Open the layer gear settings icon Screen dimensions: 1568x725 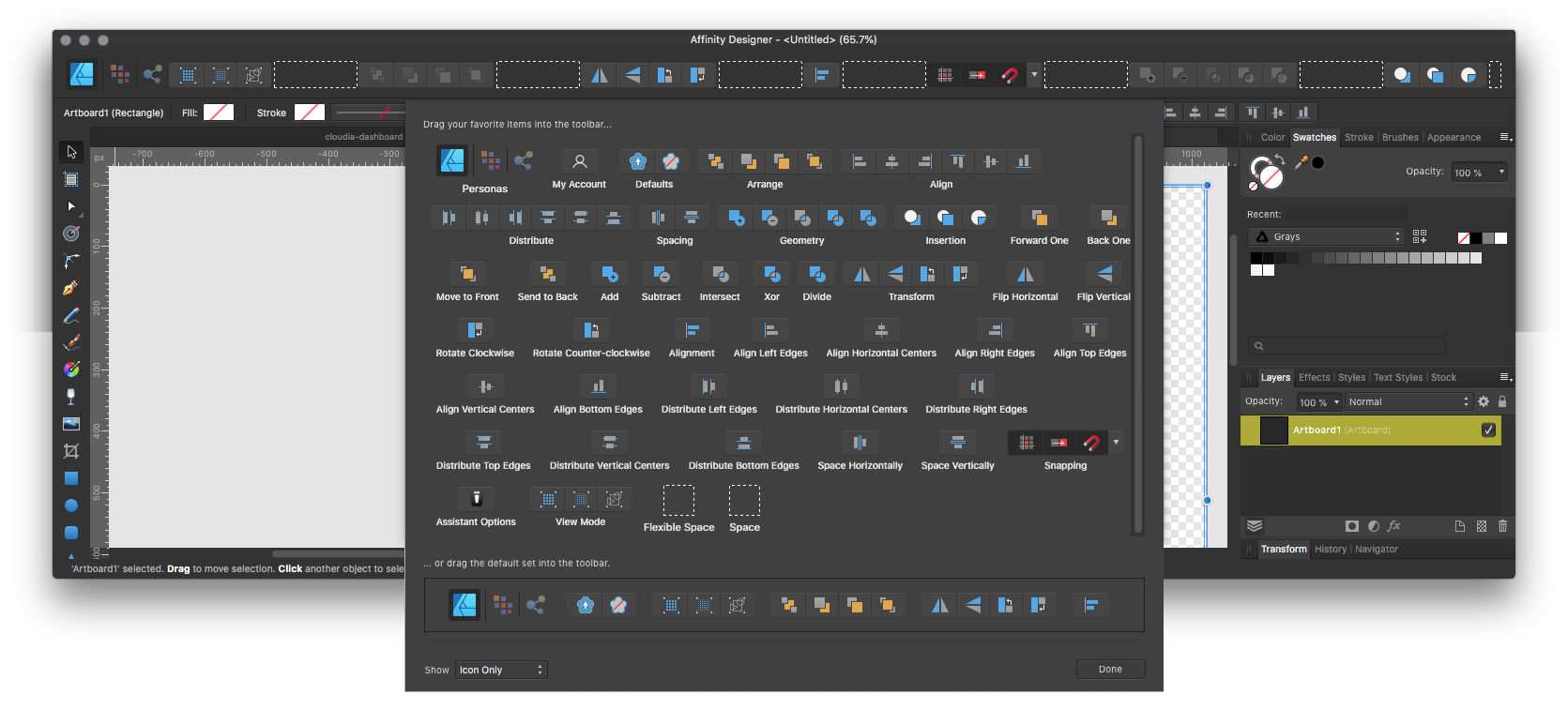(x=1484, y=401)
